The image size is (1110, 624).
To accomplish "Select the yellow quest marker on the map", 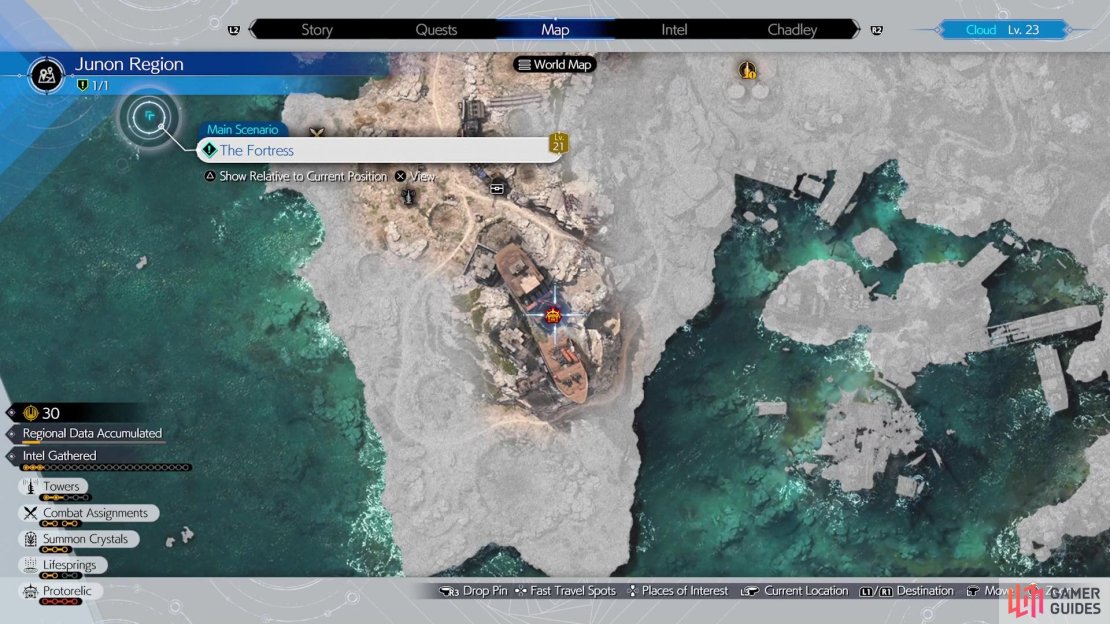I will [748, 70].
